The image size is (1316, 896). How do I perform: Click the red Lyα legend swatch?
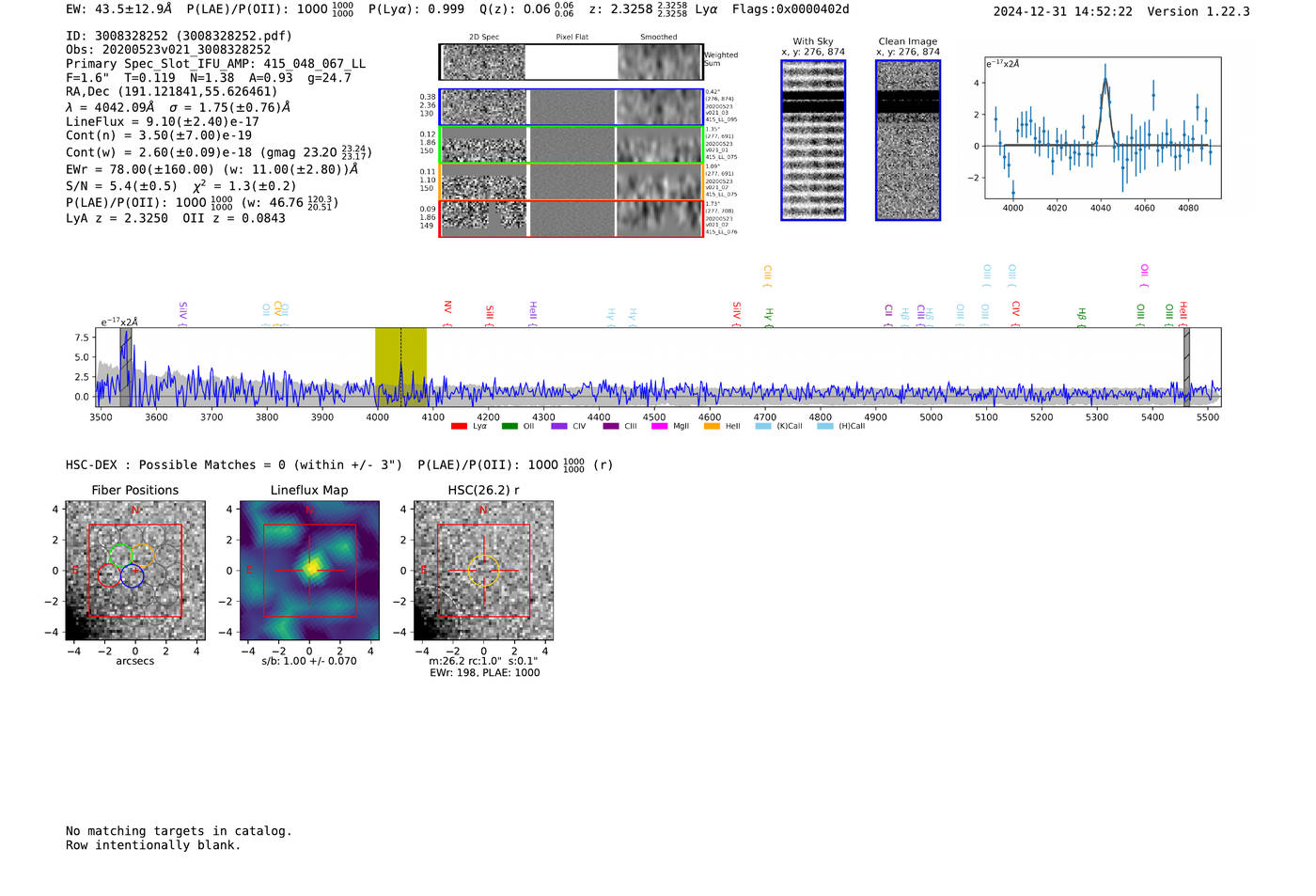(459, 427)
